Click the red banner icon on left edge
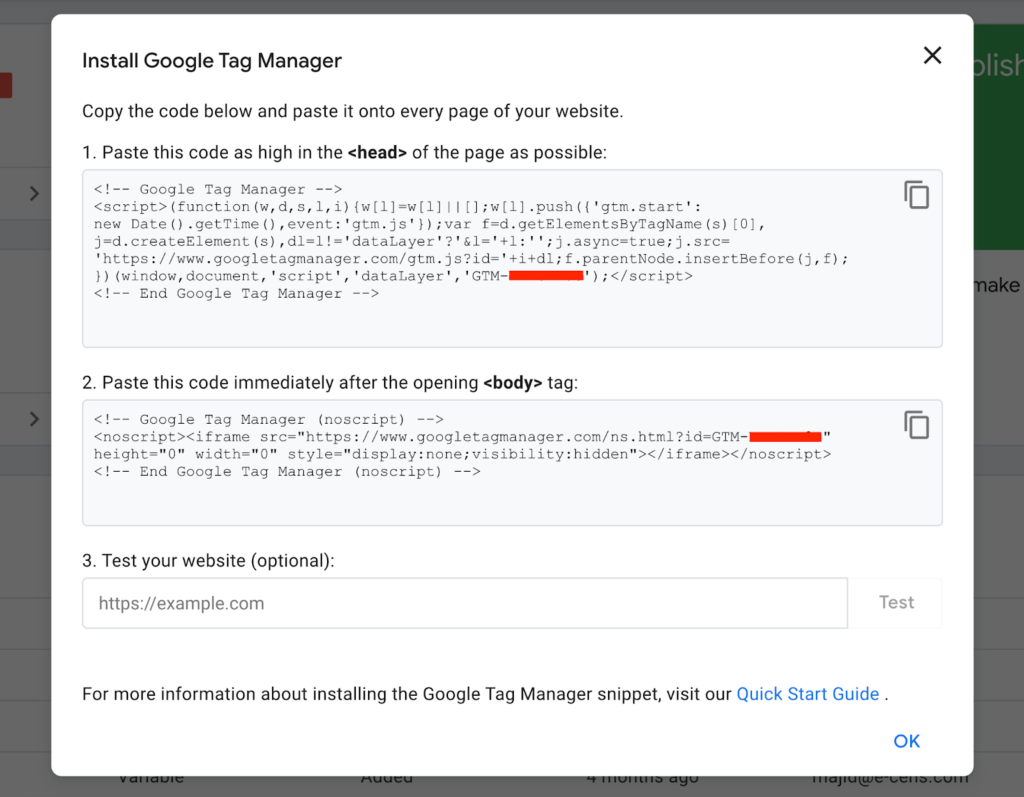The width and height of the screenshot is (1024, 797). click(x=6, y=85)
